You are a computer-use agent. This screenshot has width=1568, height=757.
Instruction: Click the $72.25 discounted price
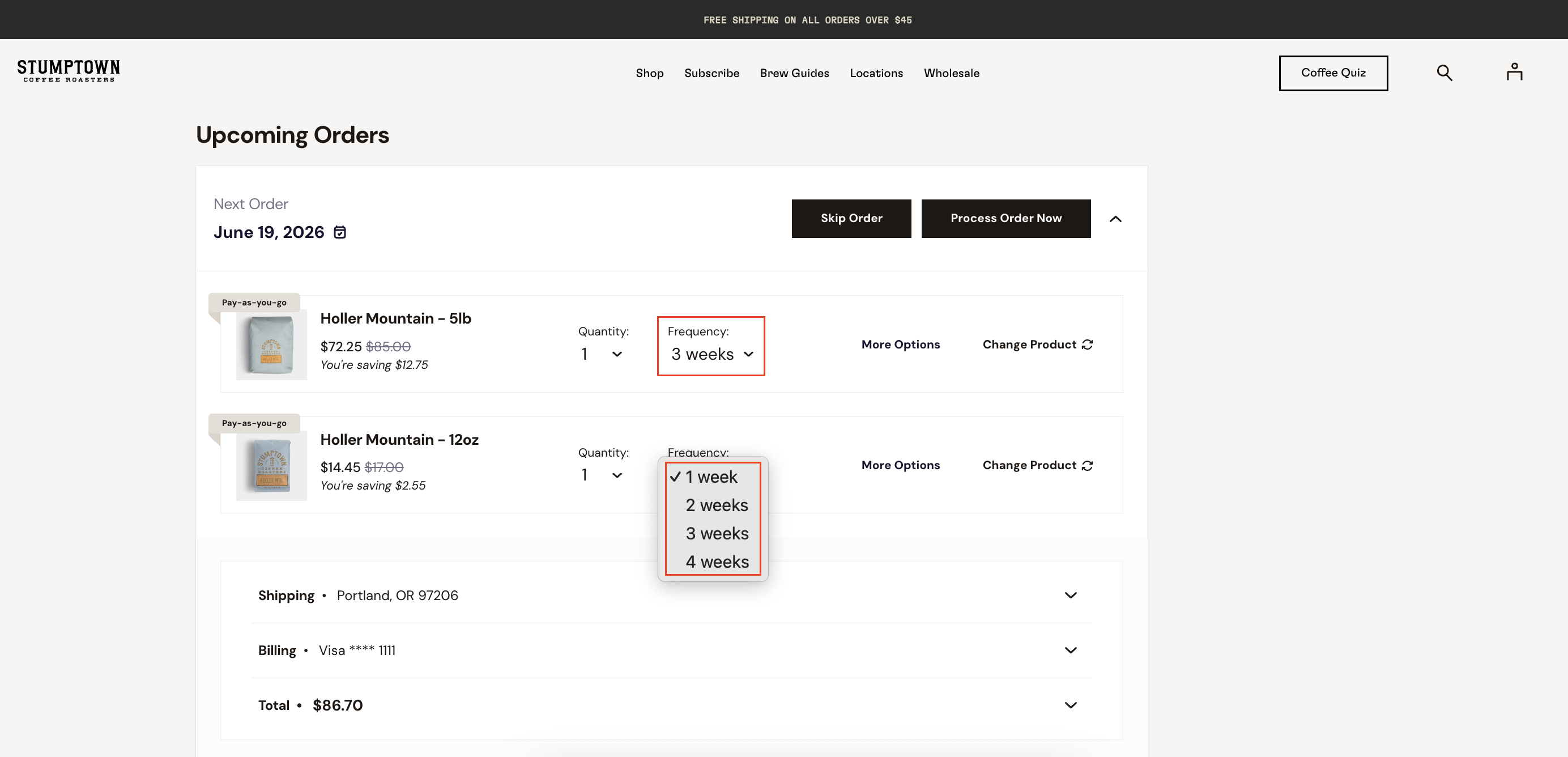pos(341,347)
